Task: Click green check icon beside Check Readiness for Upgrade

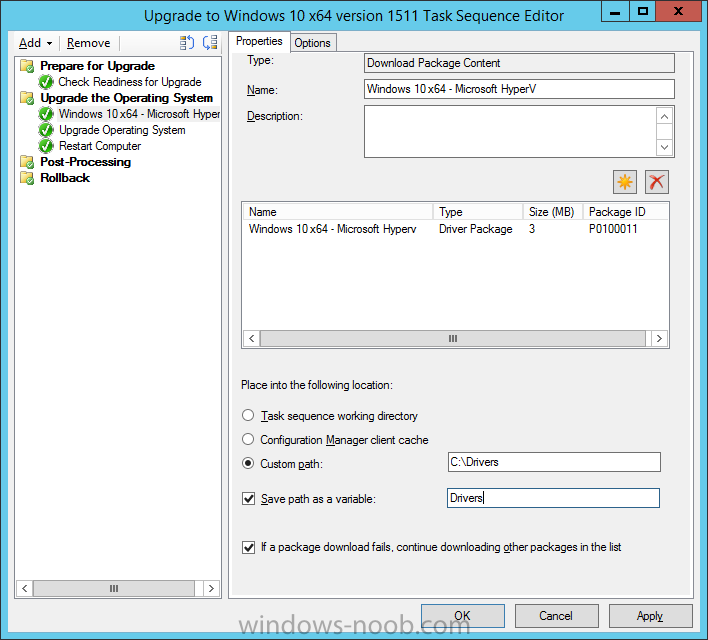Action: click(x=46, y=82)
